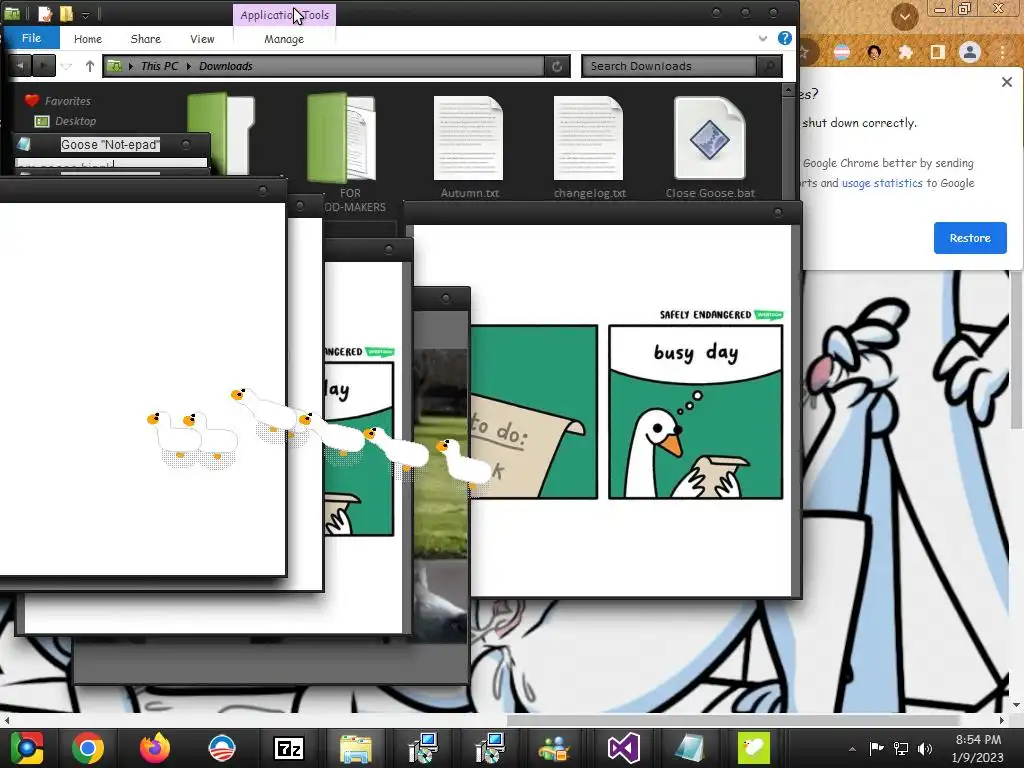Open Quick Access Toolbar customize dropdown
The image size is (1024, 768).
click(x=85, y=14)
